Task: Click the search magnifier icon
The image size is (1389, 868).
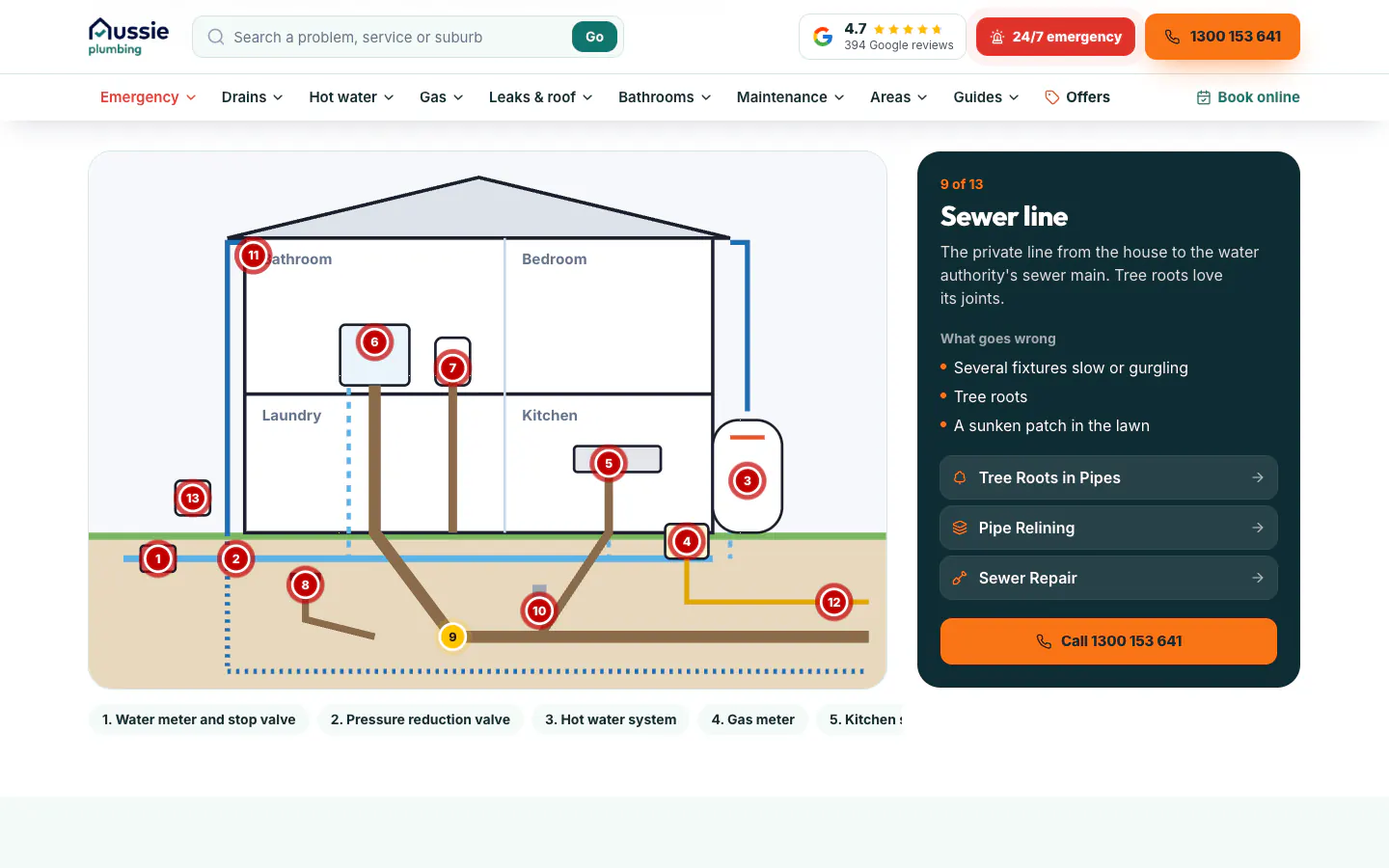Action: tap(216, 37)
